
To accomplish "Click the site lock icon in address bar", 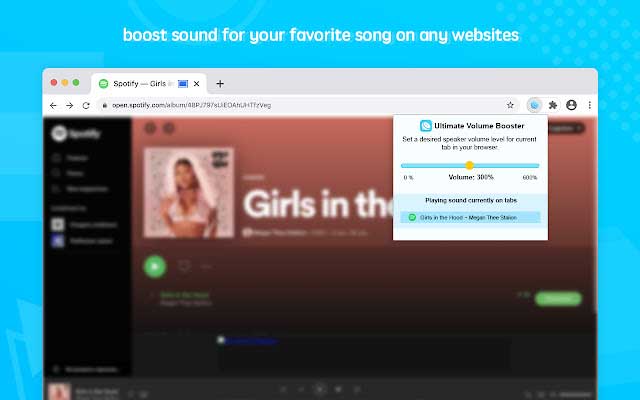I will coord(105,105).
